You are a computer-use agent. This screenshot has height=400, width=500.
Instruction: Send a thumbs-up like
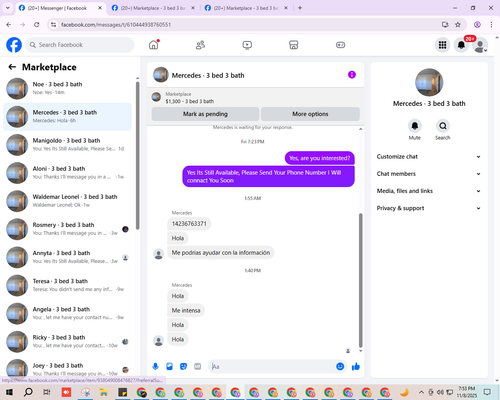(x=356, y=367)
